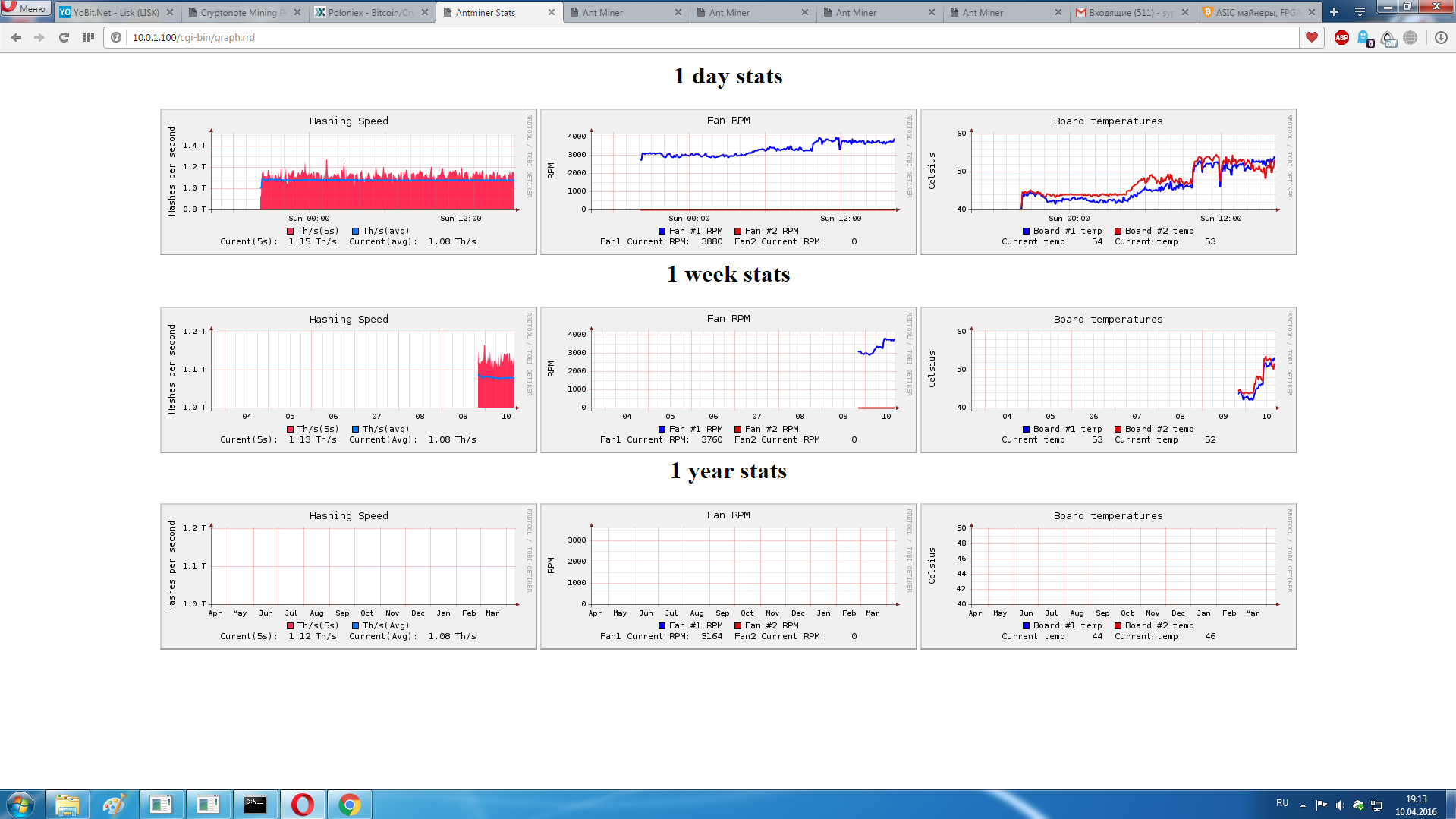1456x819 pixels.
Task: Open the downloads arrow icon
Action: (1441, 37)
